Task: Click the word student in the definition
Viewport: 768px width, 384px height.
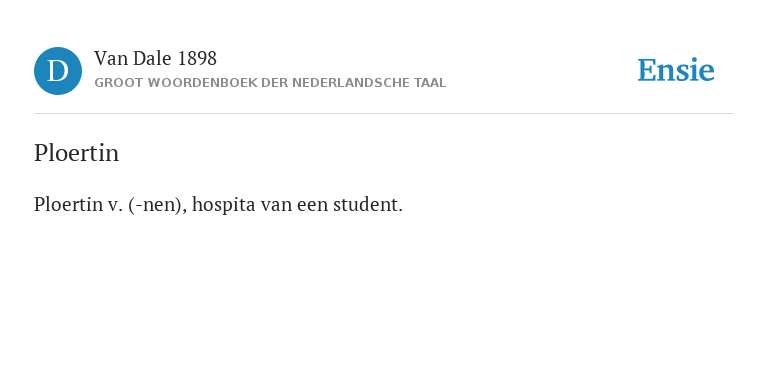Action: click(368, 205)
